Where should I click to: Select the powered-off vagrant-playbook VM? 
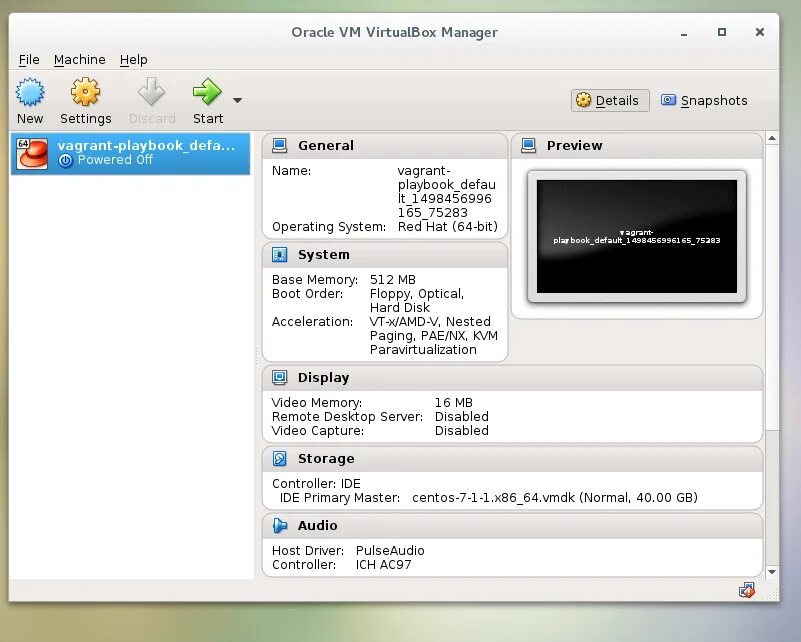[x=130, y=153]
